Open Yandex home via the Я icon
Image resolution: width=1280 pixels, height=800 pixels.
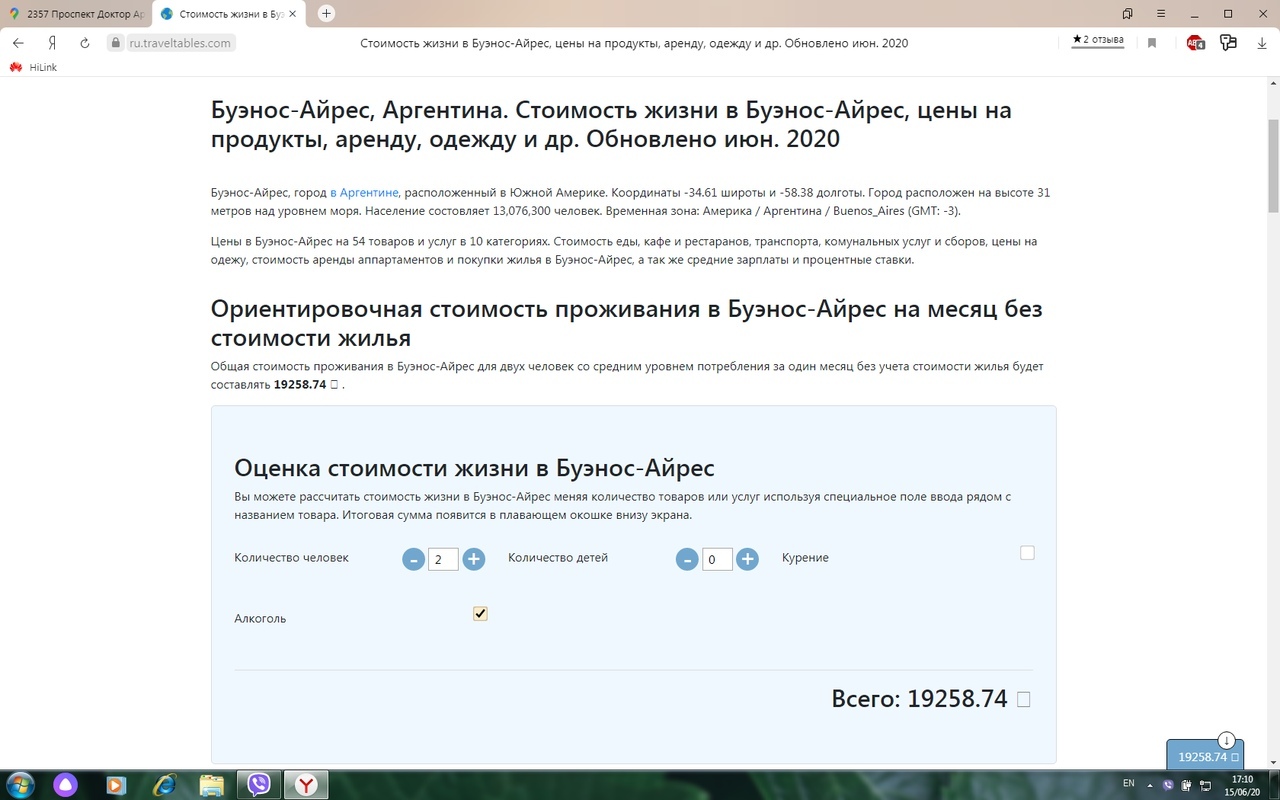51,43
